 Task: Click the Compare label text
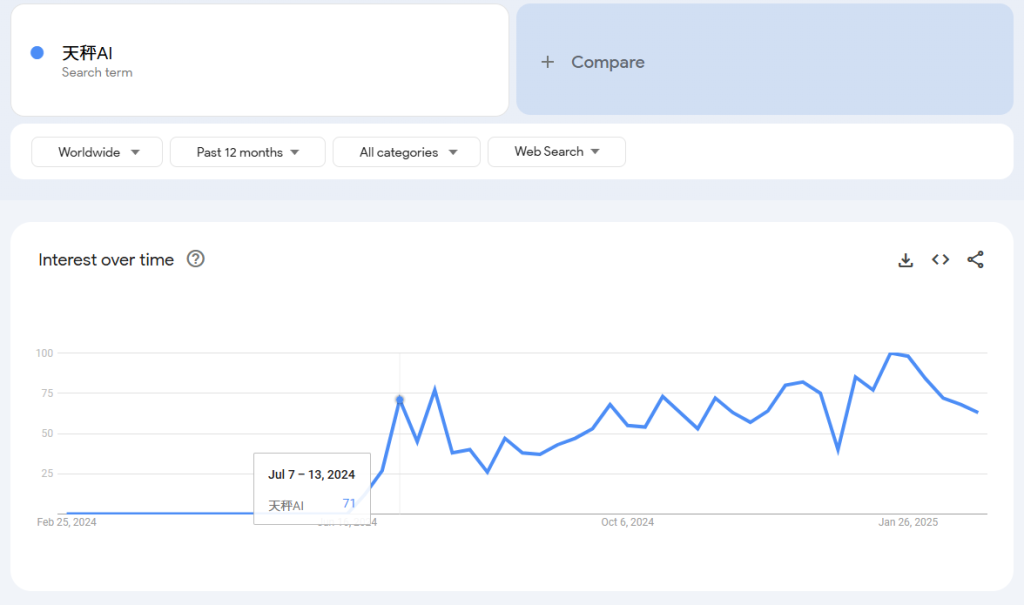(607, 62)
